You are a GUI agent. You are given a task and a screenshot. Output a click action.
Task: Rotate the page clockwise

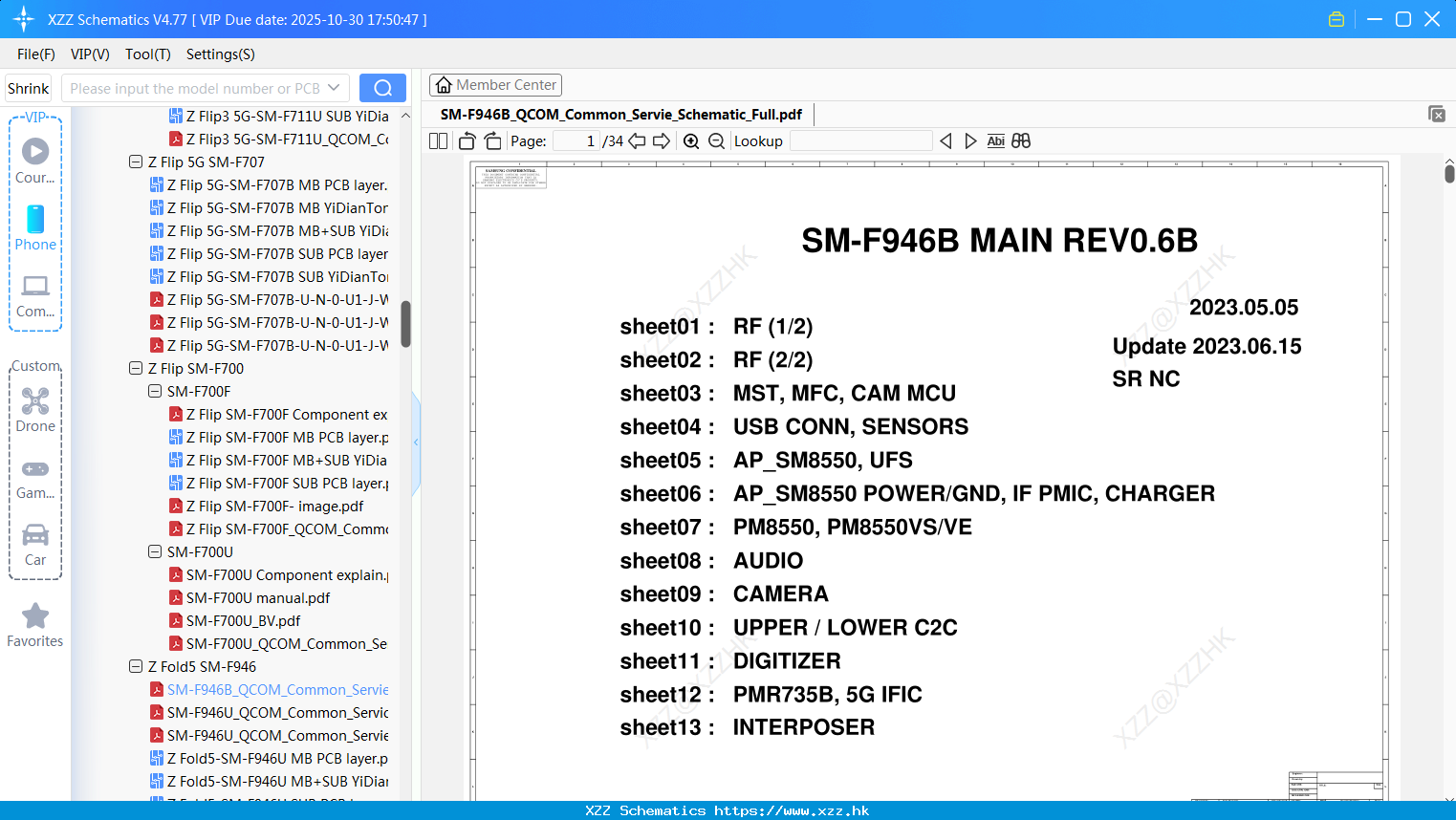pos(492,141)
